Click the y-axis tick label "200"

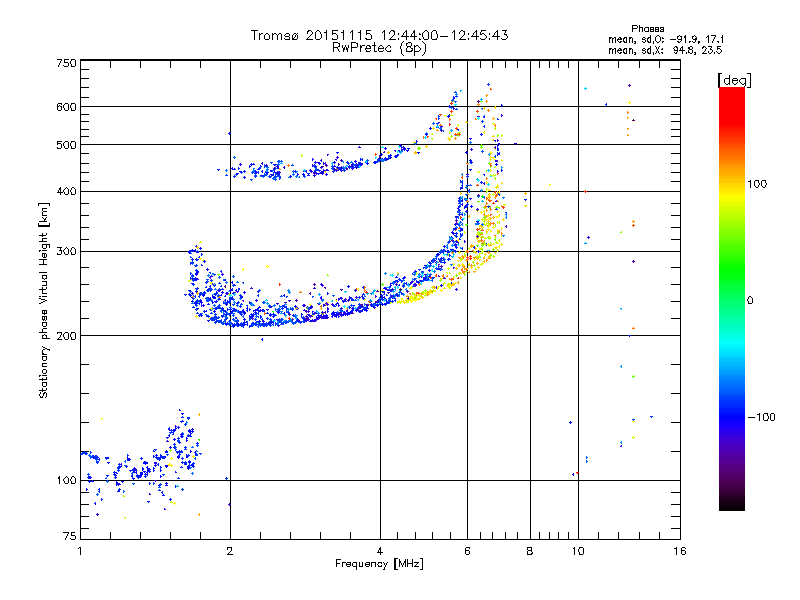coord(66,336)
